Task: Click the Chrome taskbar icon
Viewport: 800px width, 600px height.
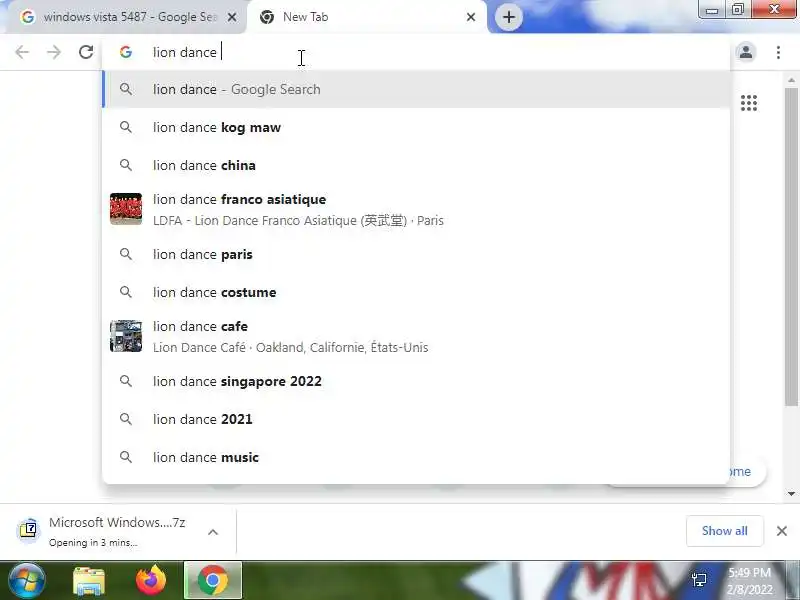Action: point(213,580)
